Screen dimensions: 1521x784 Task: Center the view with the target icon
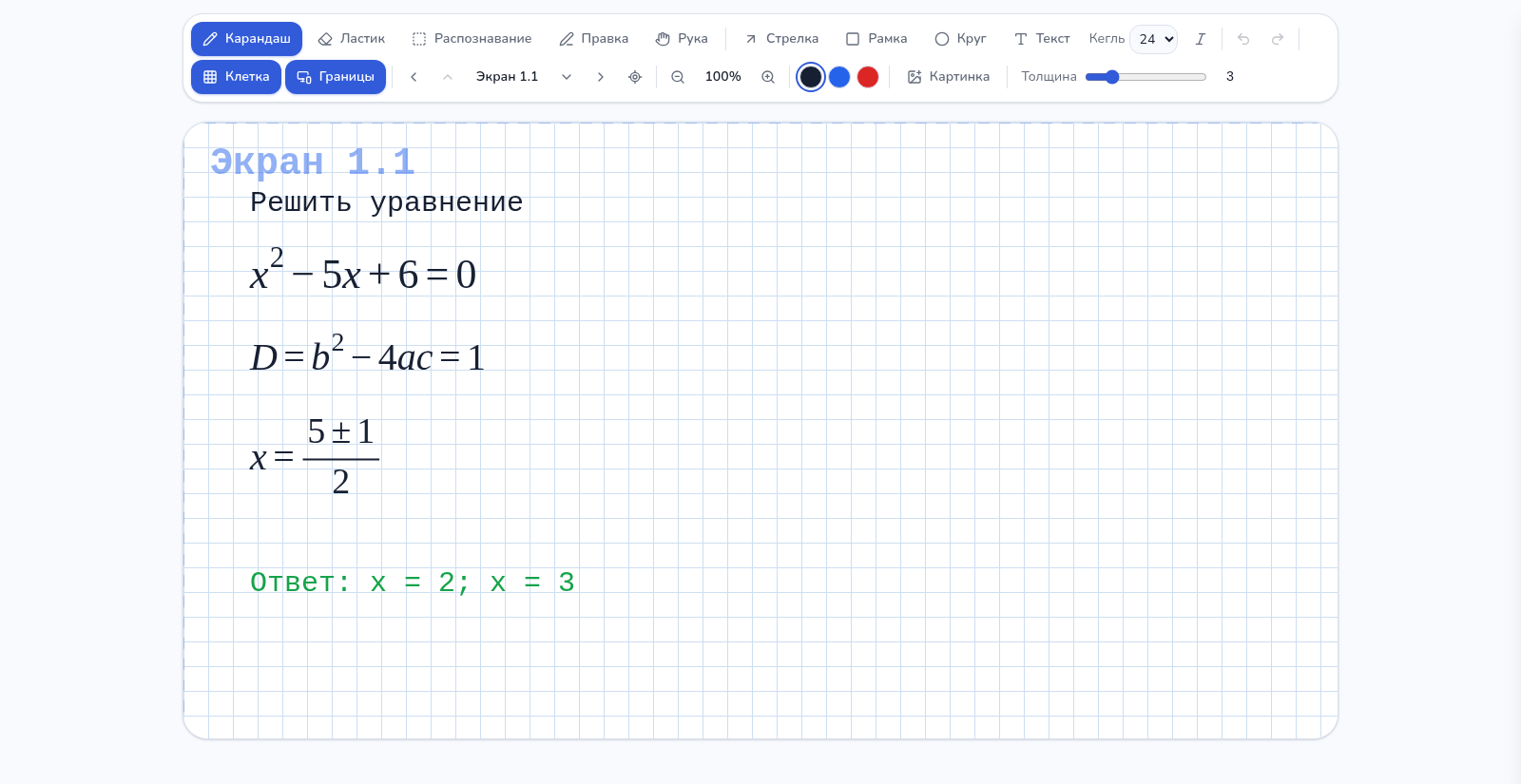tap(635, 77)
